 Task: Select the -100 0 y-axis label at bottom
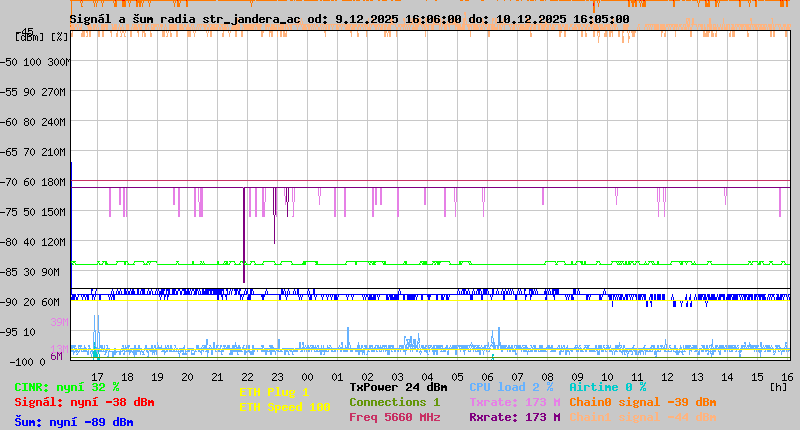34,361
